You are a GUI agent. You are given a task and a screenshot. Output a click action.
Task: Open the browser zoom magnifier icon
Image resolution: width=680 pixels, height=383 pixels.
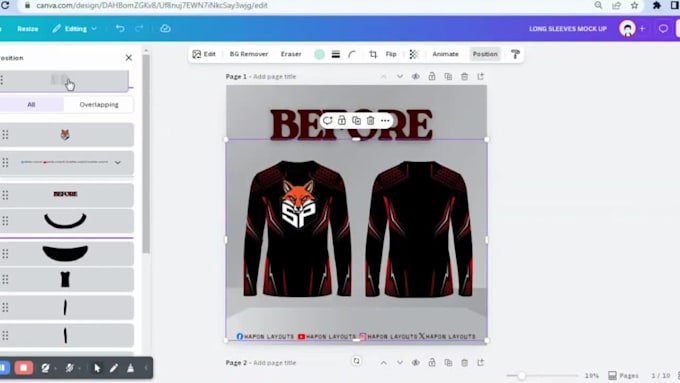[598, 5]
